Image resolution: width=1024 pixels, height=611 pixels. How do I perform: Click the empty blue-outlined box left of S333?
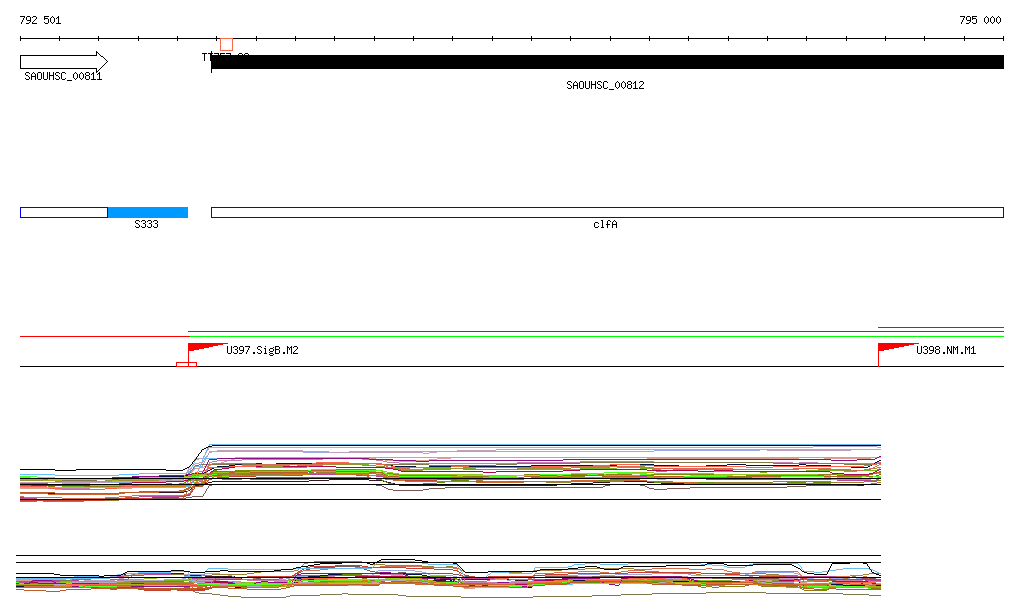pos(64,212)
